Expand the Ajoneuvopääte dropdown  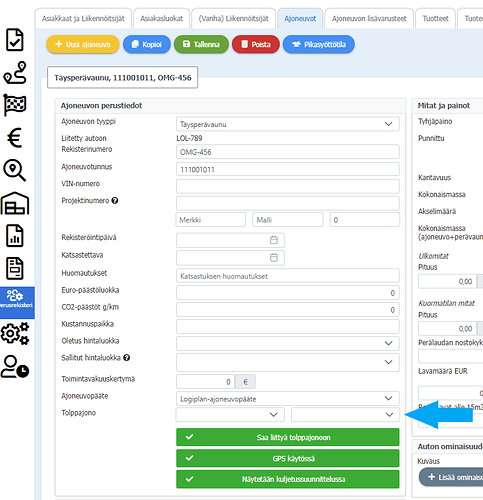[288, 399]
